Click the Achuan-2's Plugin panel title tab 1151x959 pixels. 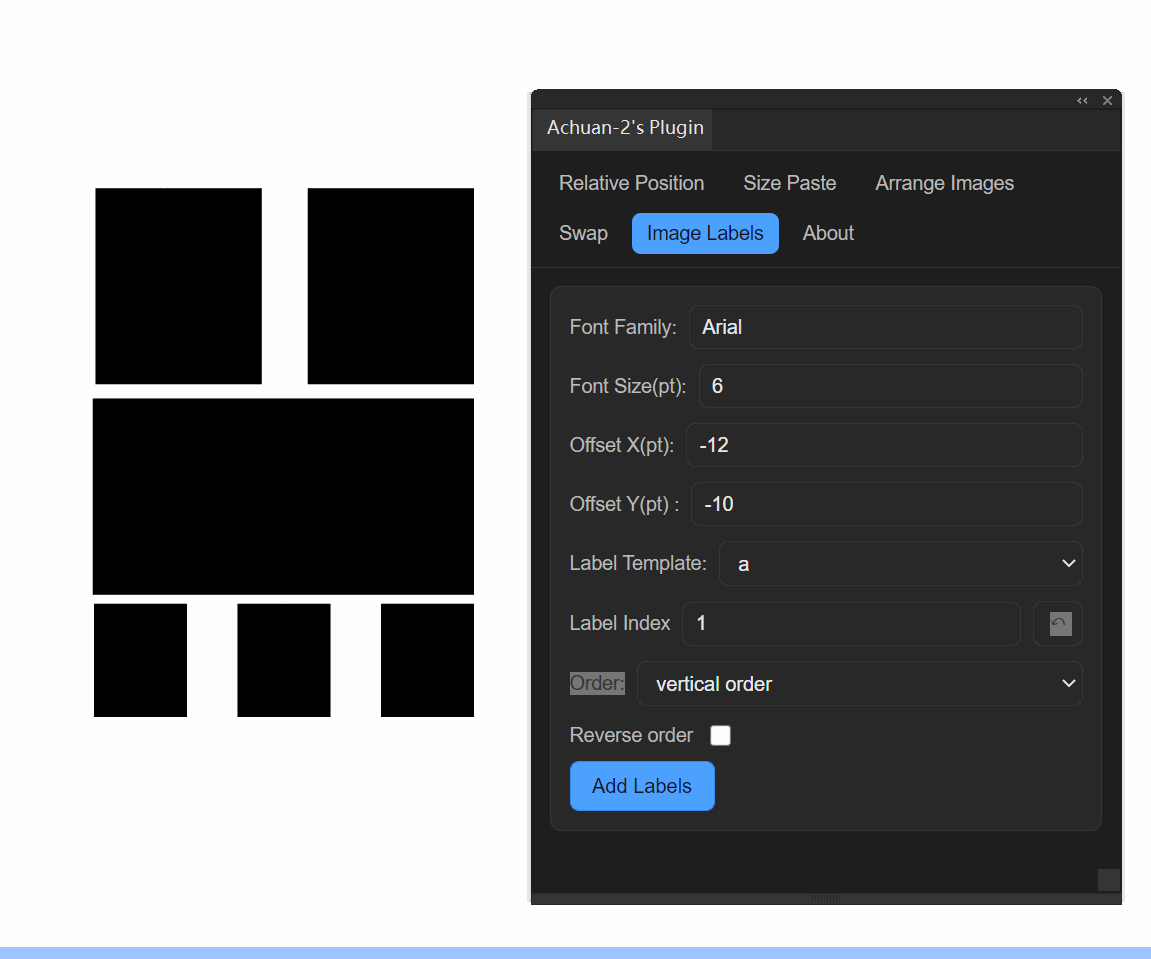pos(625,128)
